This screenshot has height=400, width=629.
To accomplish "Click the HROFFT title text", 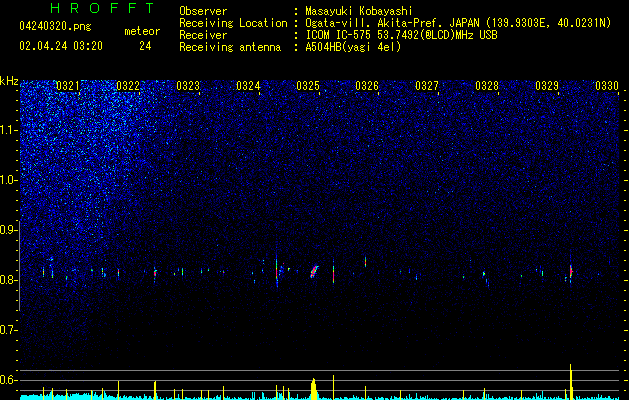I will pos(102,8).
